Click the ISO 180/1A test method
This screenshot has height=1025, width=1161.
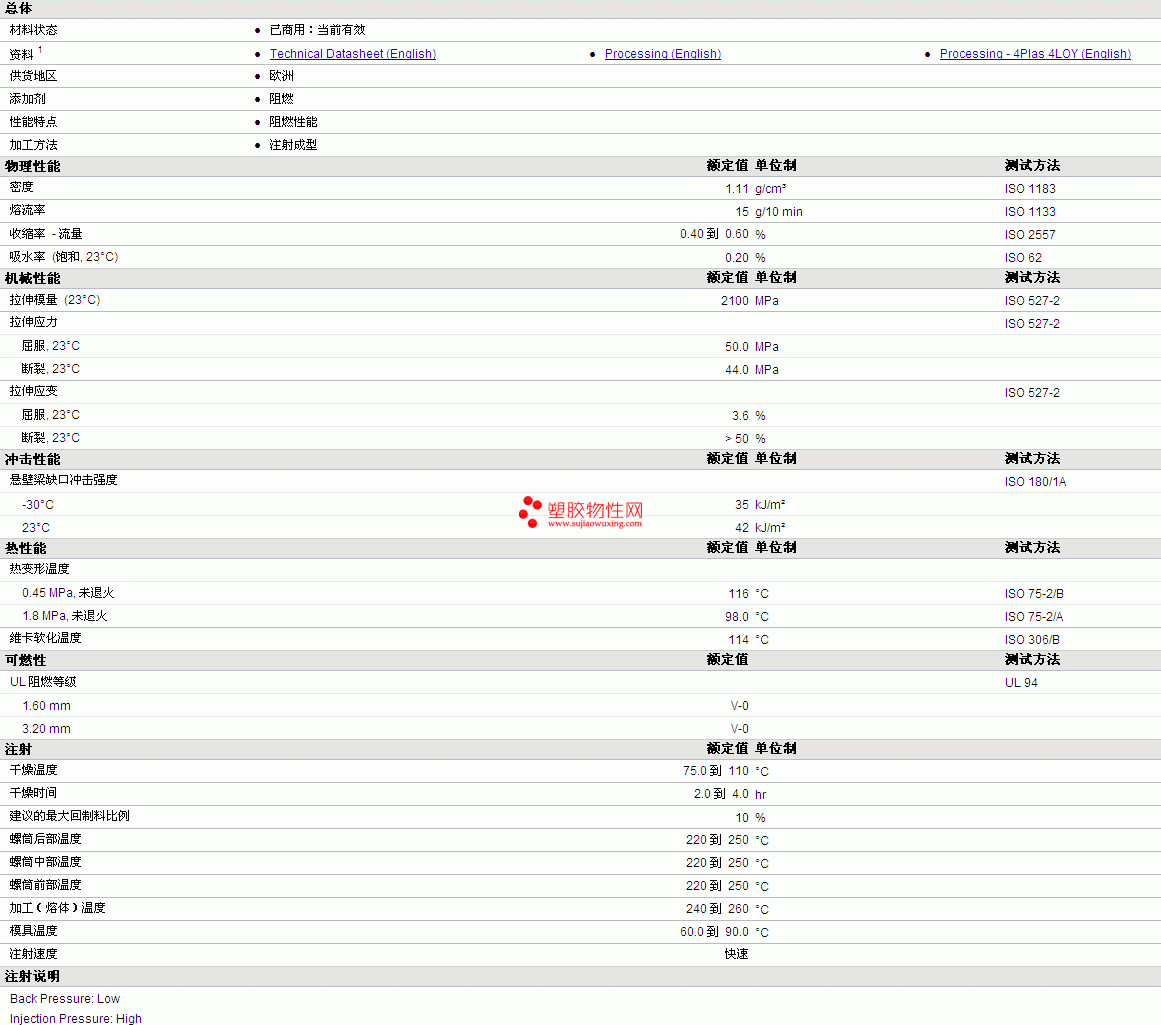pyautogui.click(x=1035, y=481)
